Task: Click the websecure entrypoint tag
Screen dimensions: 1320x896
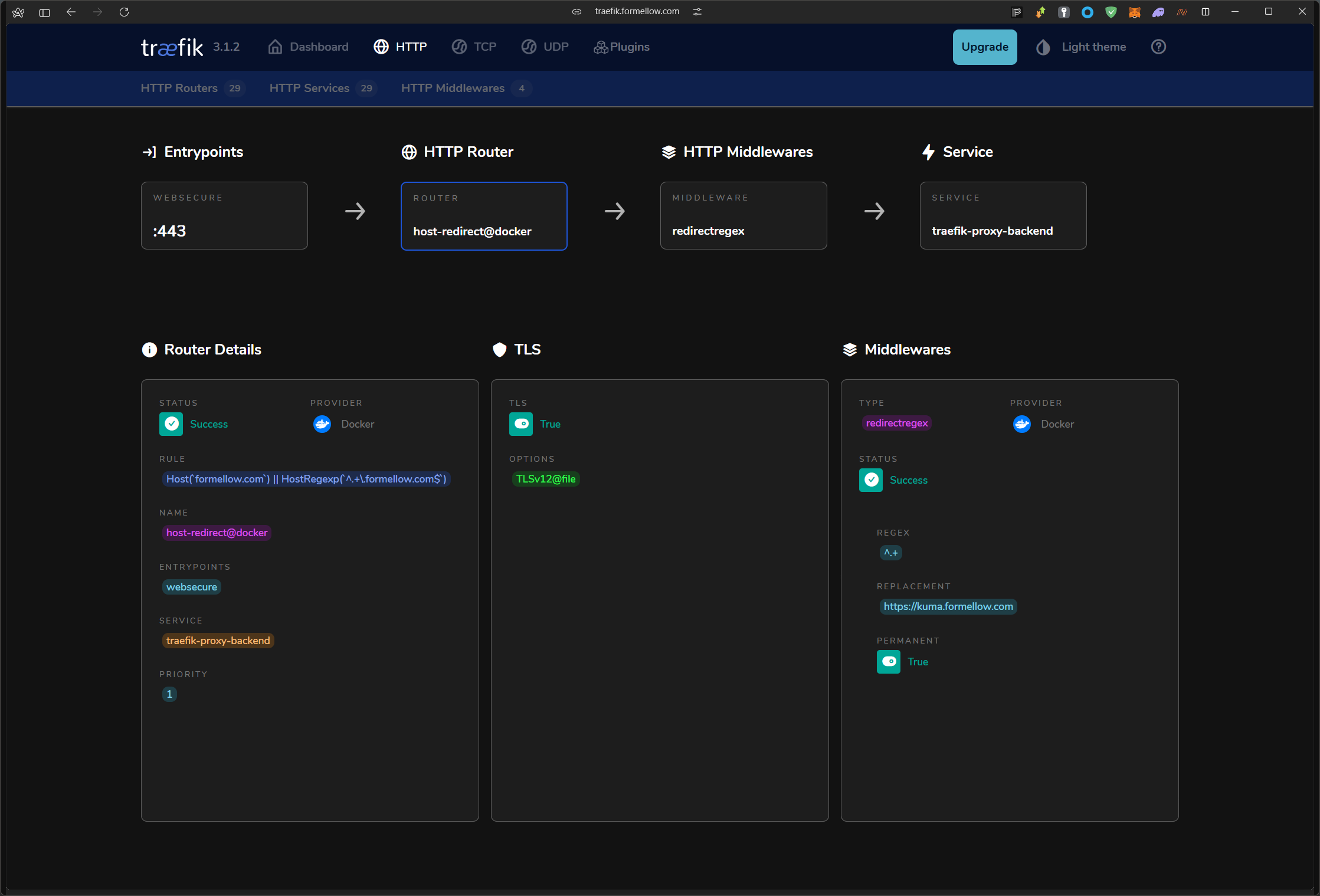Action: pyautogui.click(x=191, y=587)
